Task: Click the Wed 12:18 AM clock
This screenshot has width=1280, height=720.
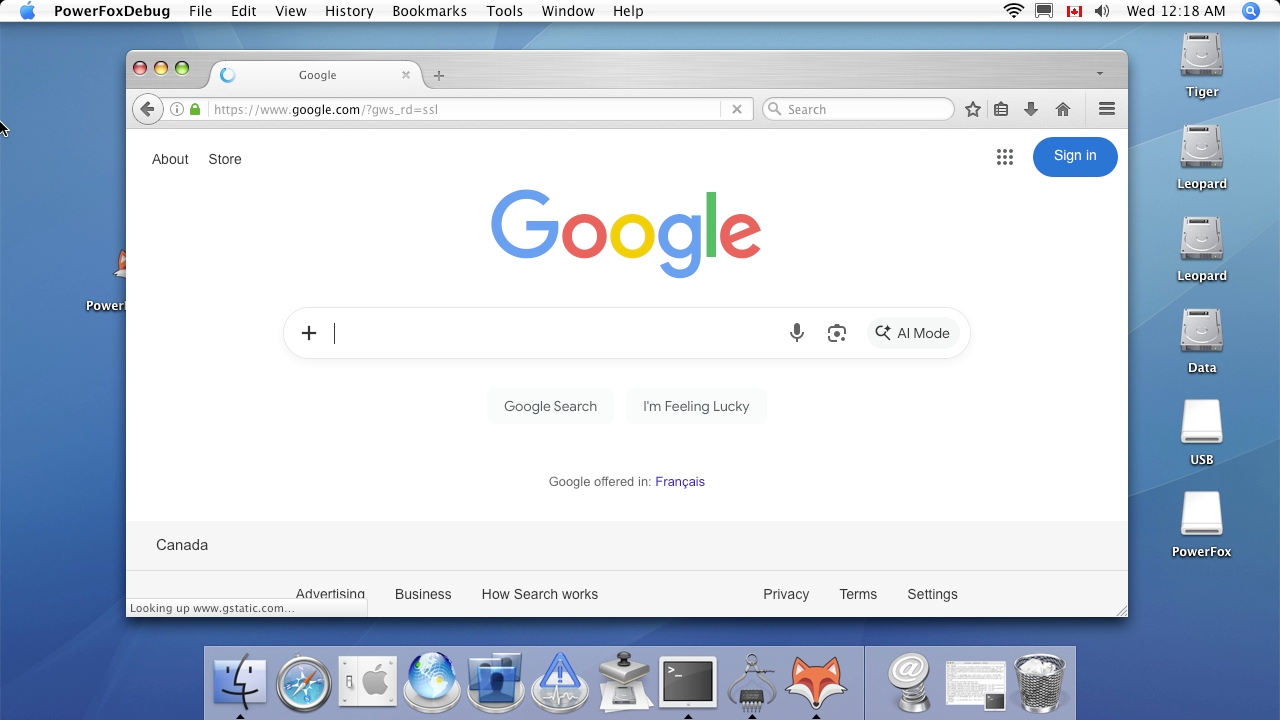Action: click(x=1176, y=11)
